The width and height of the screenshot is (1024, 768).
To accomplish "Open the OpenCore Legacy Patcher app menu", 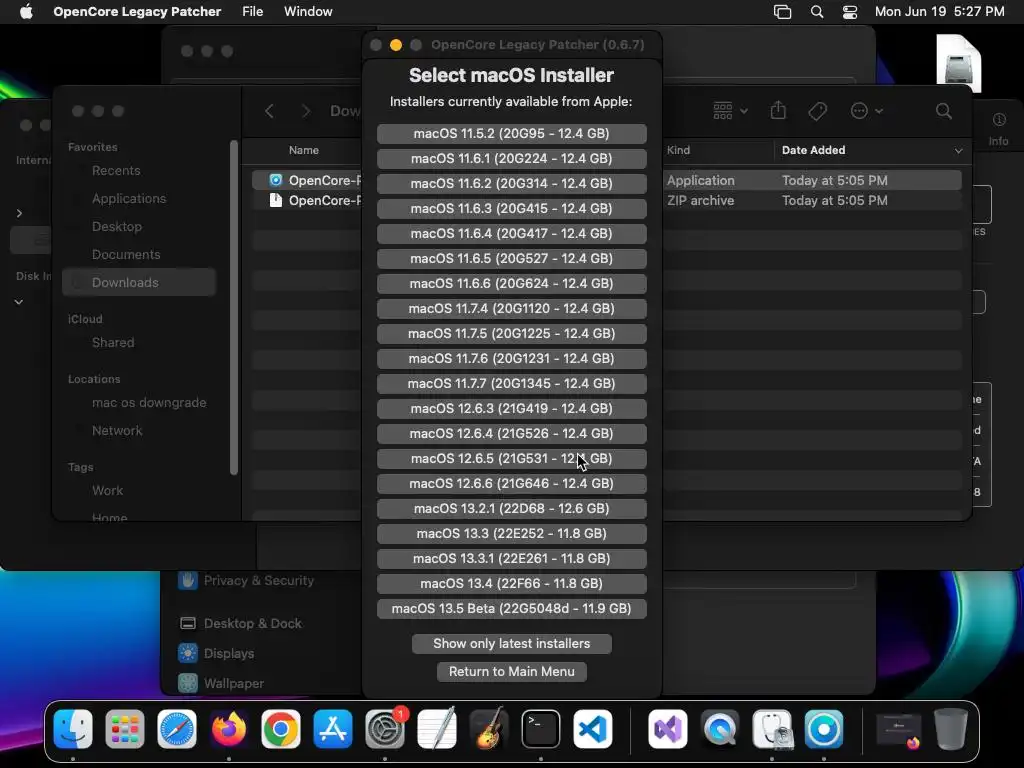I will tap(137, 12).
